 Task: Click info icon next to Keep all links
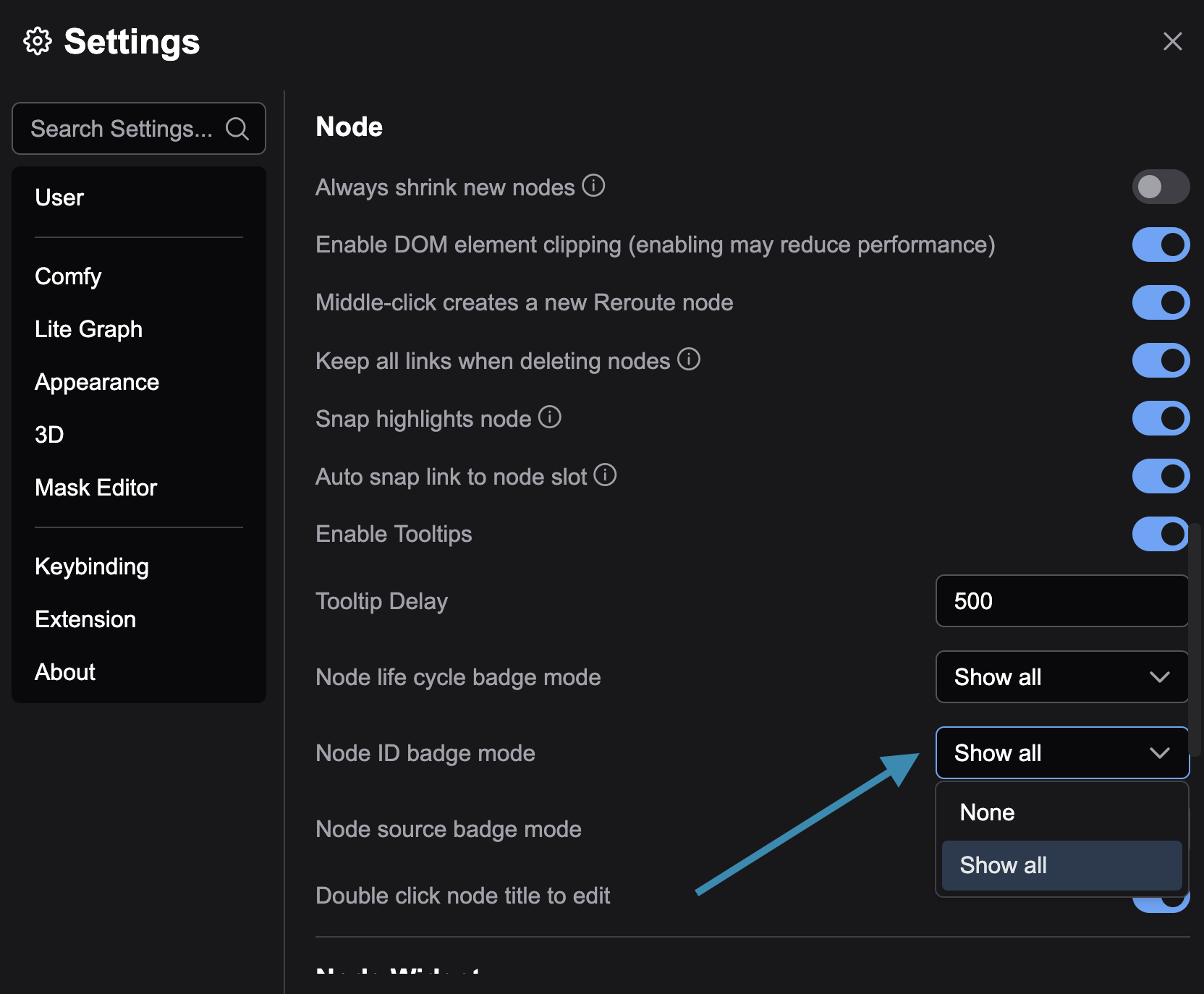(689, 359)
